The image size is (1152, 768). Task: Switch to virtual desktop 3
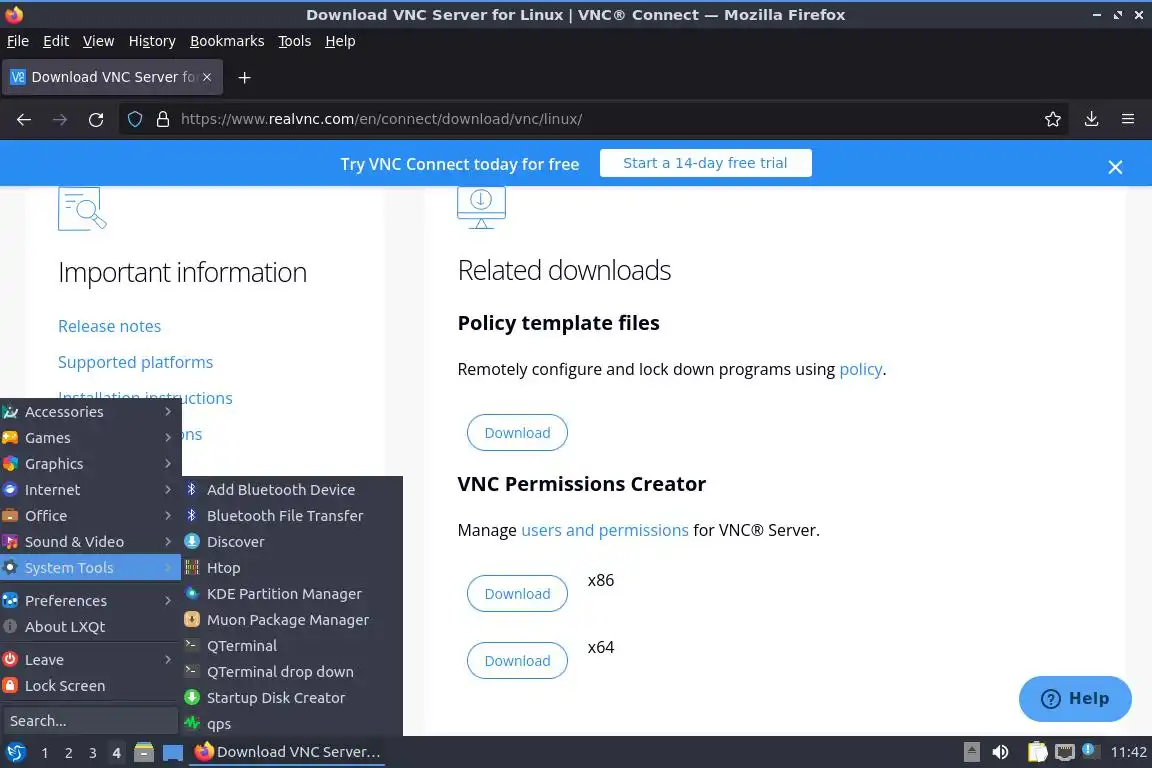click(x=93, y=753)
